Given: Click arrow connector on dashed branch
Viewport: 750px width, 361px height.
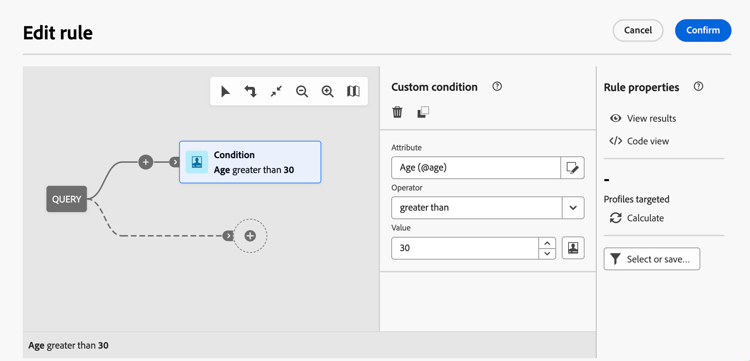Looking at the screenshot, I should [228, 236].
